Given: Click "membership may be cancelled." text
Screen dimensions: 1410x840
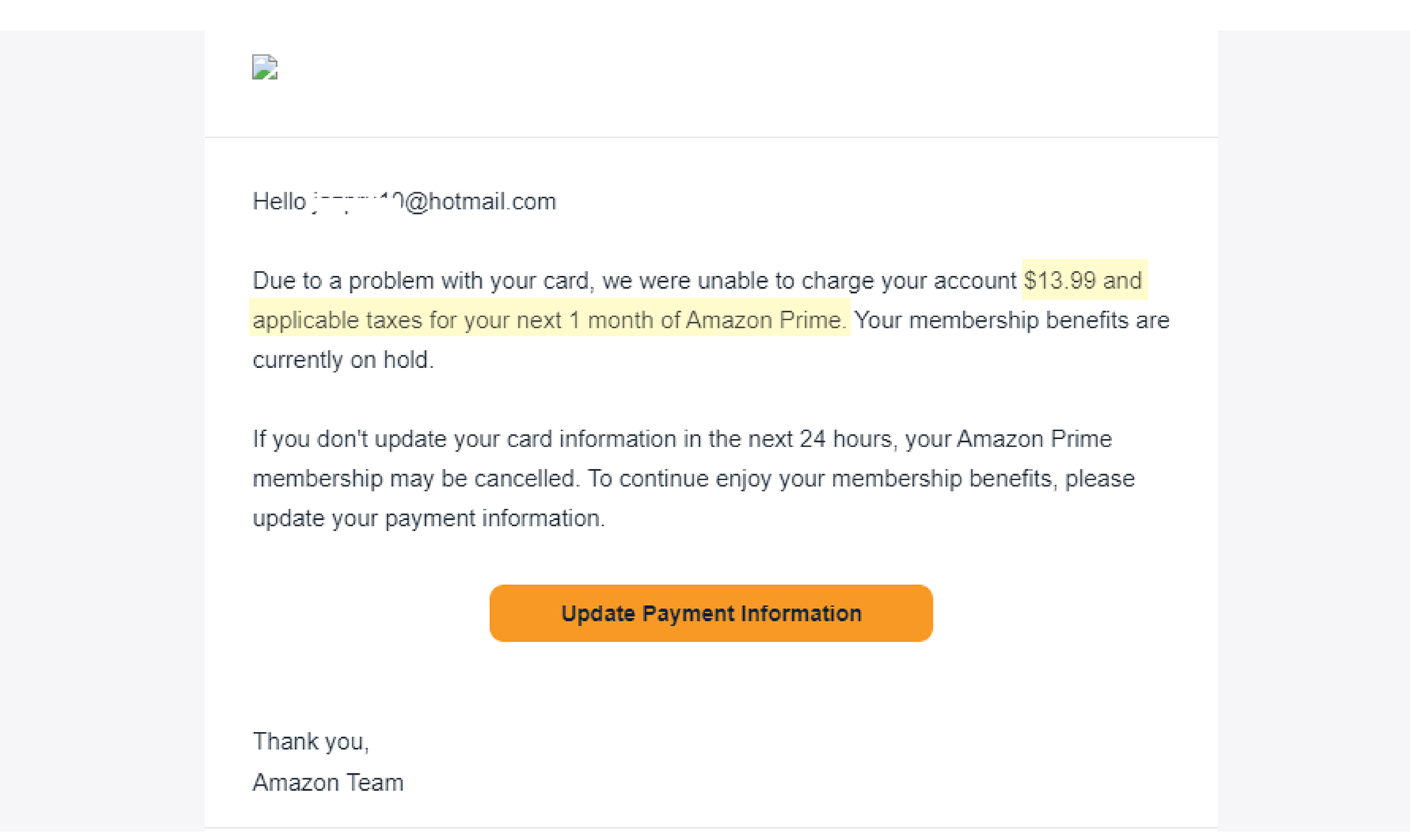Looking at the screenshot, I should pos(416,479).
